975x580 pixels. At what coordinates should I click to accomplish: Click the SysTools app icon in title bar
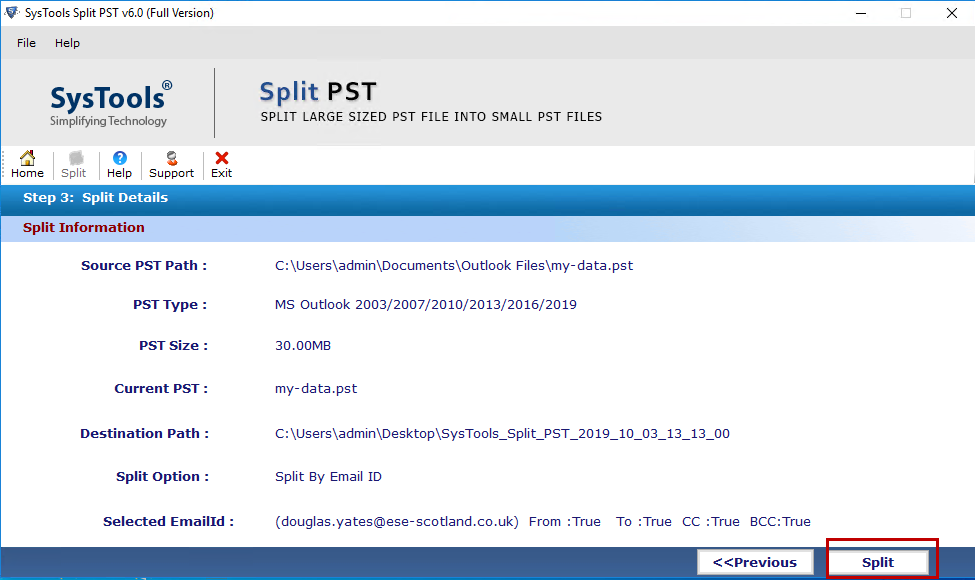12,12
